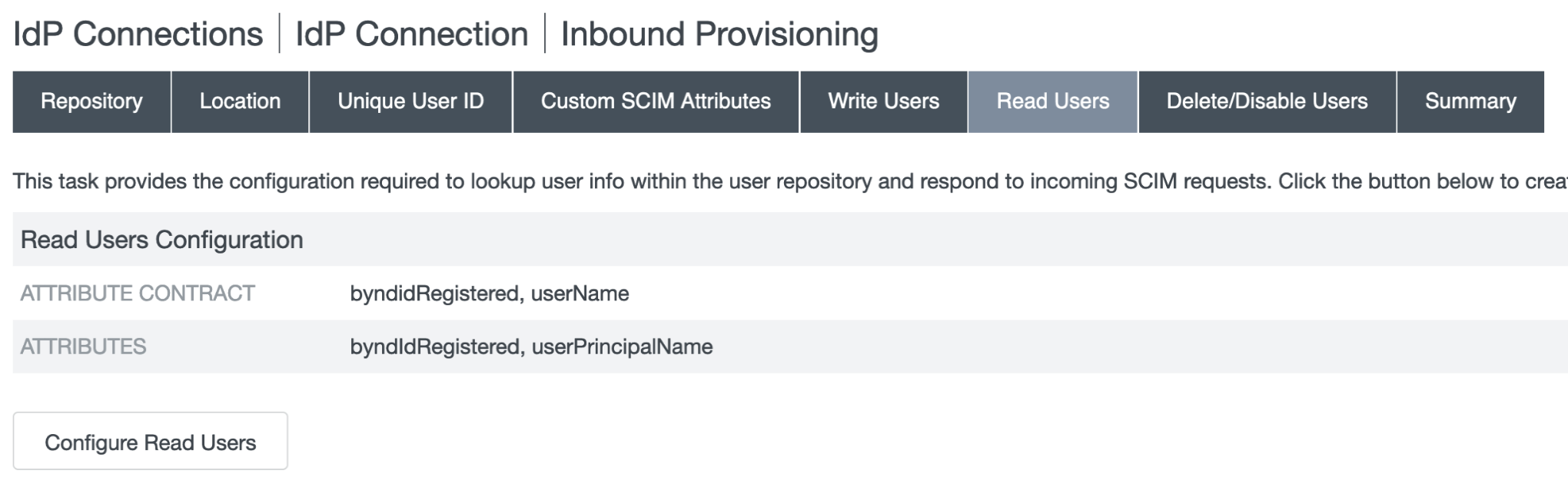View the Summary tab

(1470, 101)
